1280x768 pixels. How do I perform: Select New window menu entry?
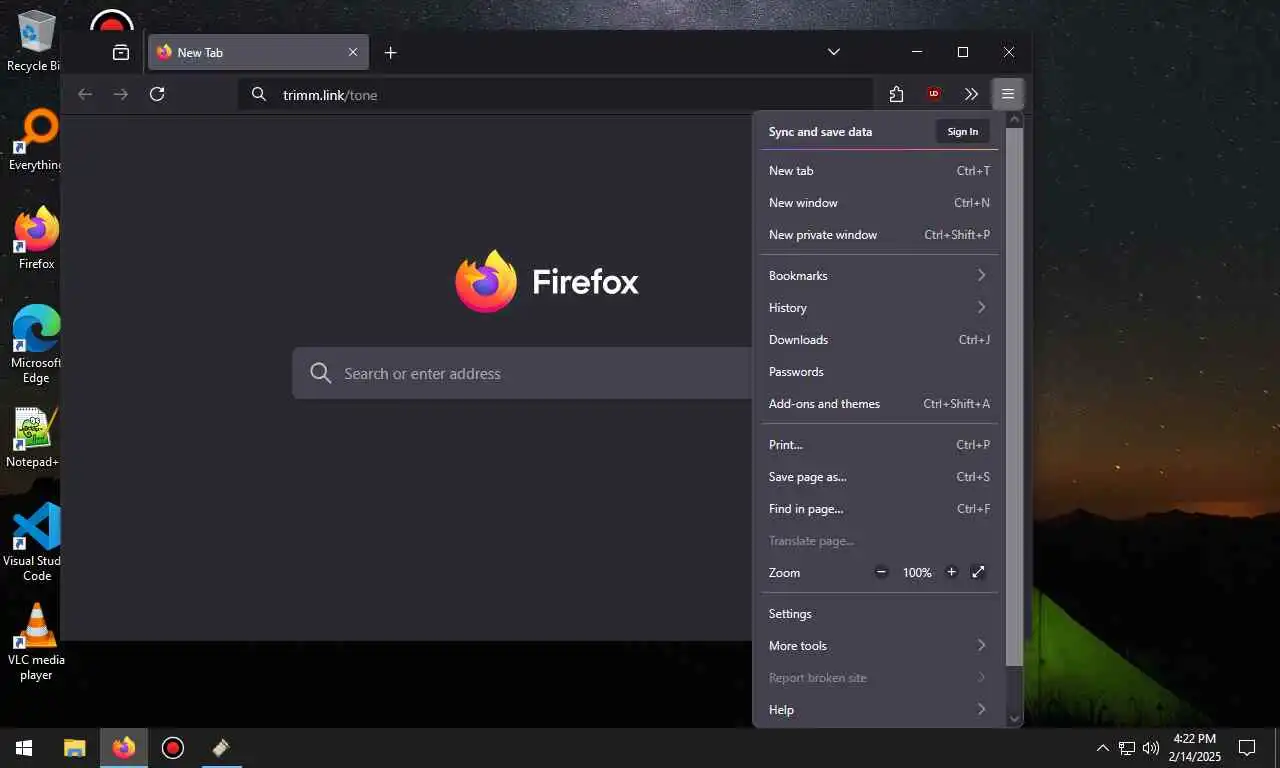click(x=879, y=203)
